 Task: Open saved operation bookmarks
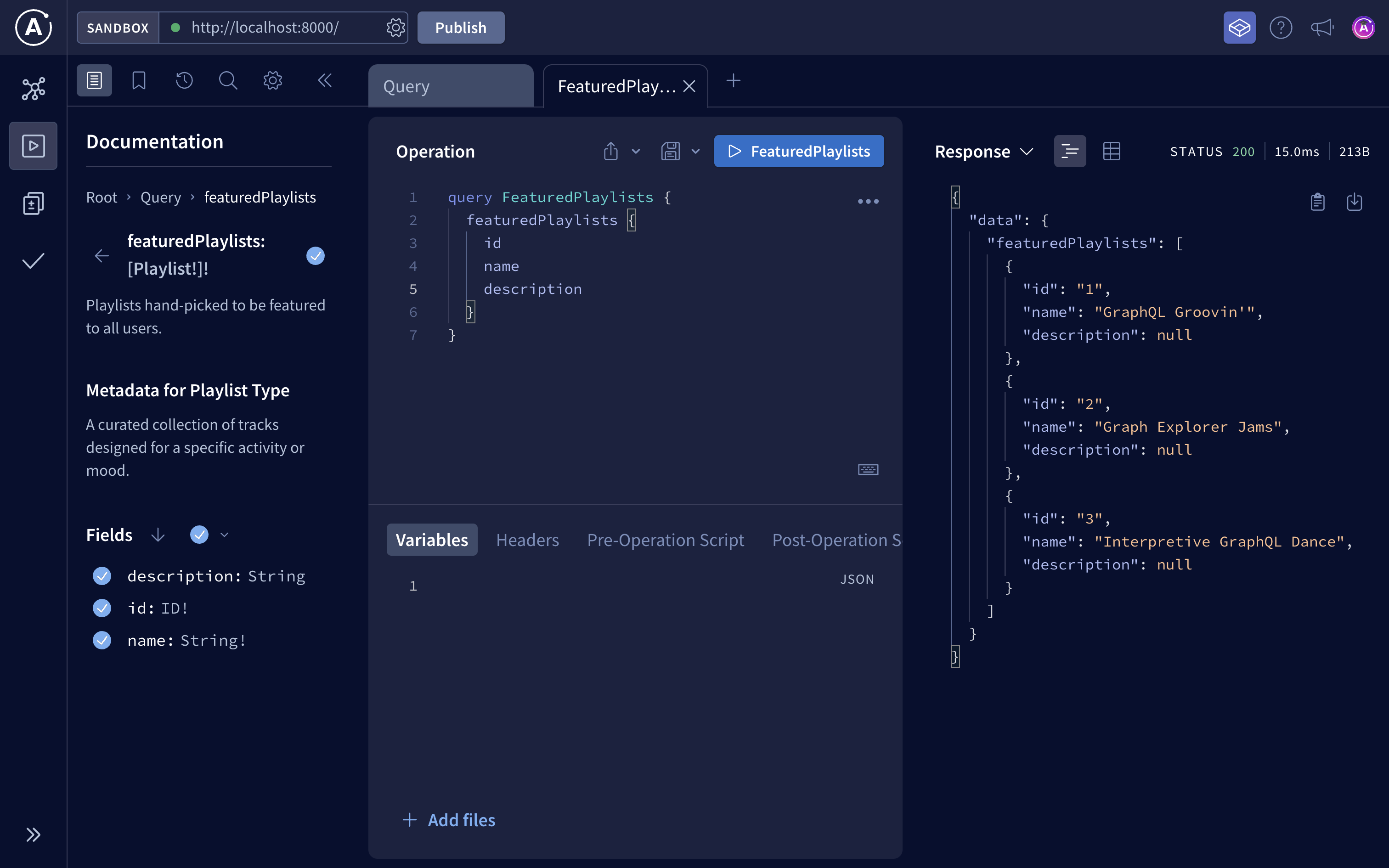pos(138,80)
